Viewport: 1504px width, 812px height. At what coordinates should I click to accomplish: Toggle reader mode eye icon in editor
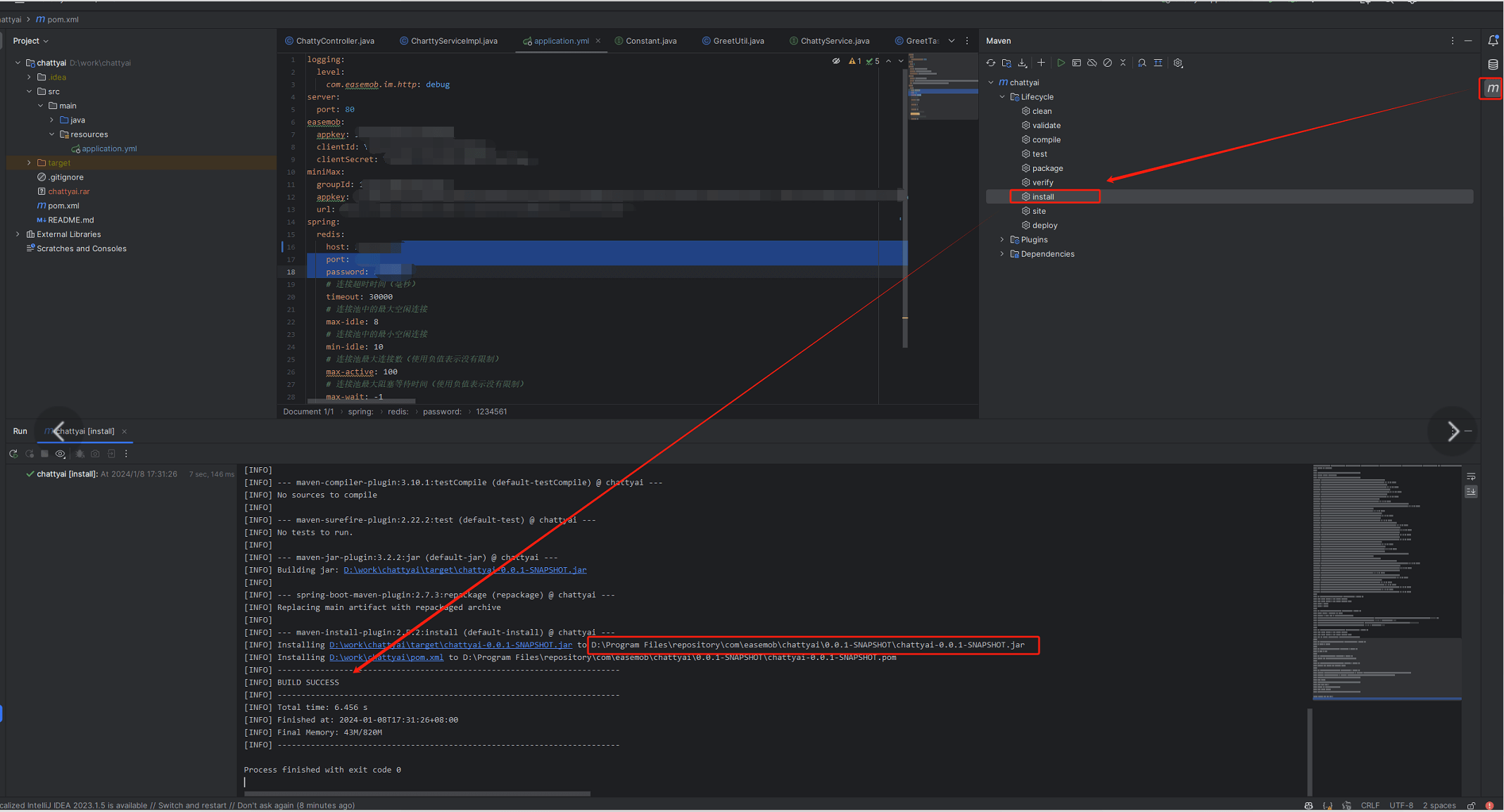(836, 61)
